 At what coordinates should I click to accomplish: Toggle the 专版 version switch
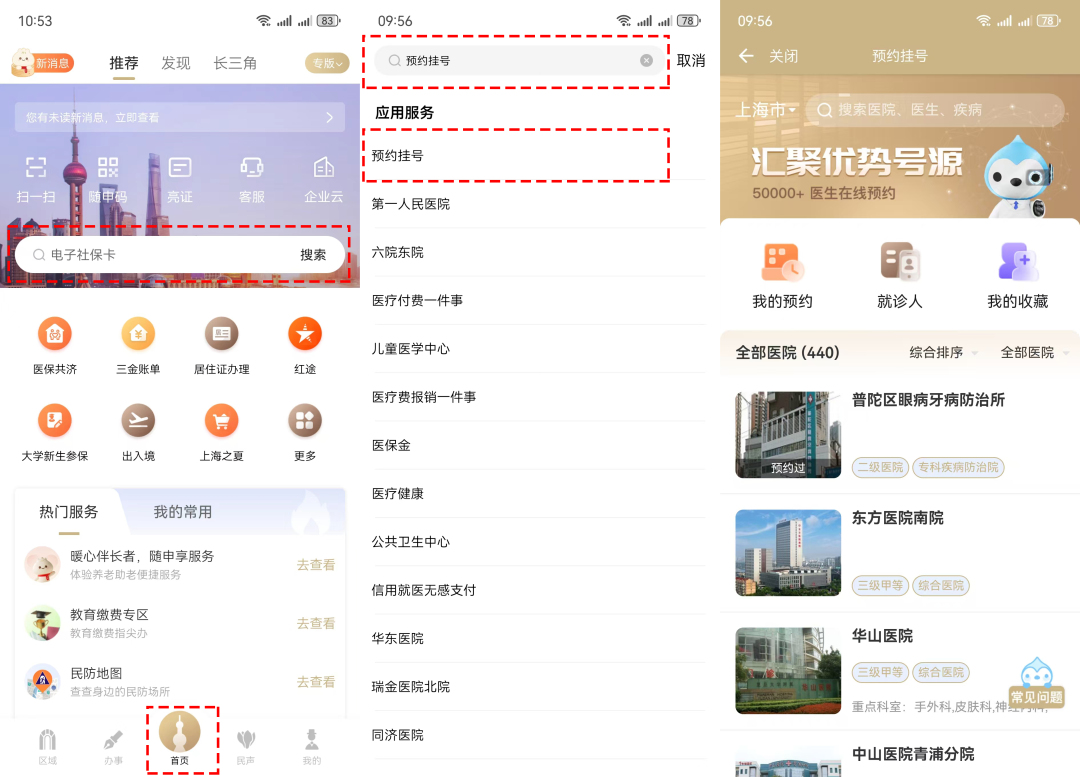[x=327, y=63]
